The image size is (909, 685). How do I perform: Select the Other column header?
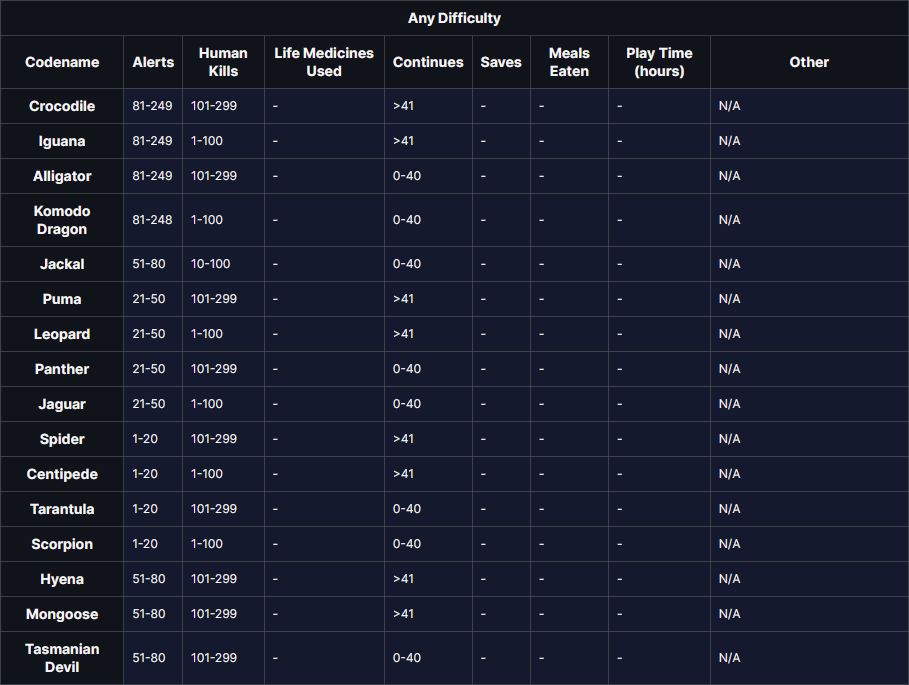809,62
